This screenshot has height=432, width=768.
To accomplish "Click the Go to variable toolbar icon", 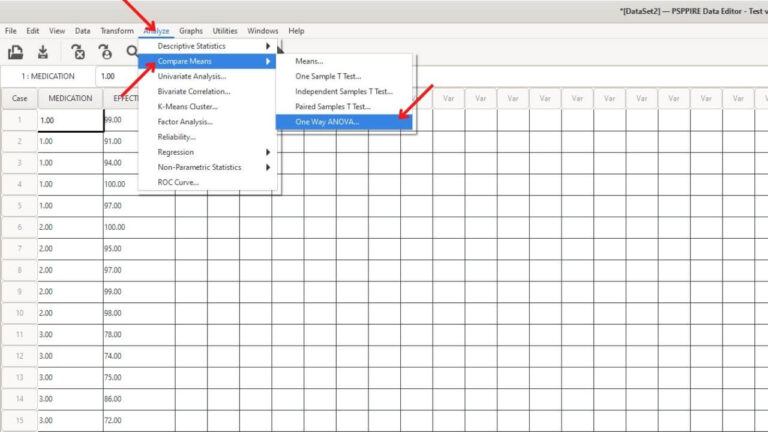I will click(x=78, y=52).
